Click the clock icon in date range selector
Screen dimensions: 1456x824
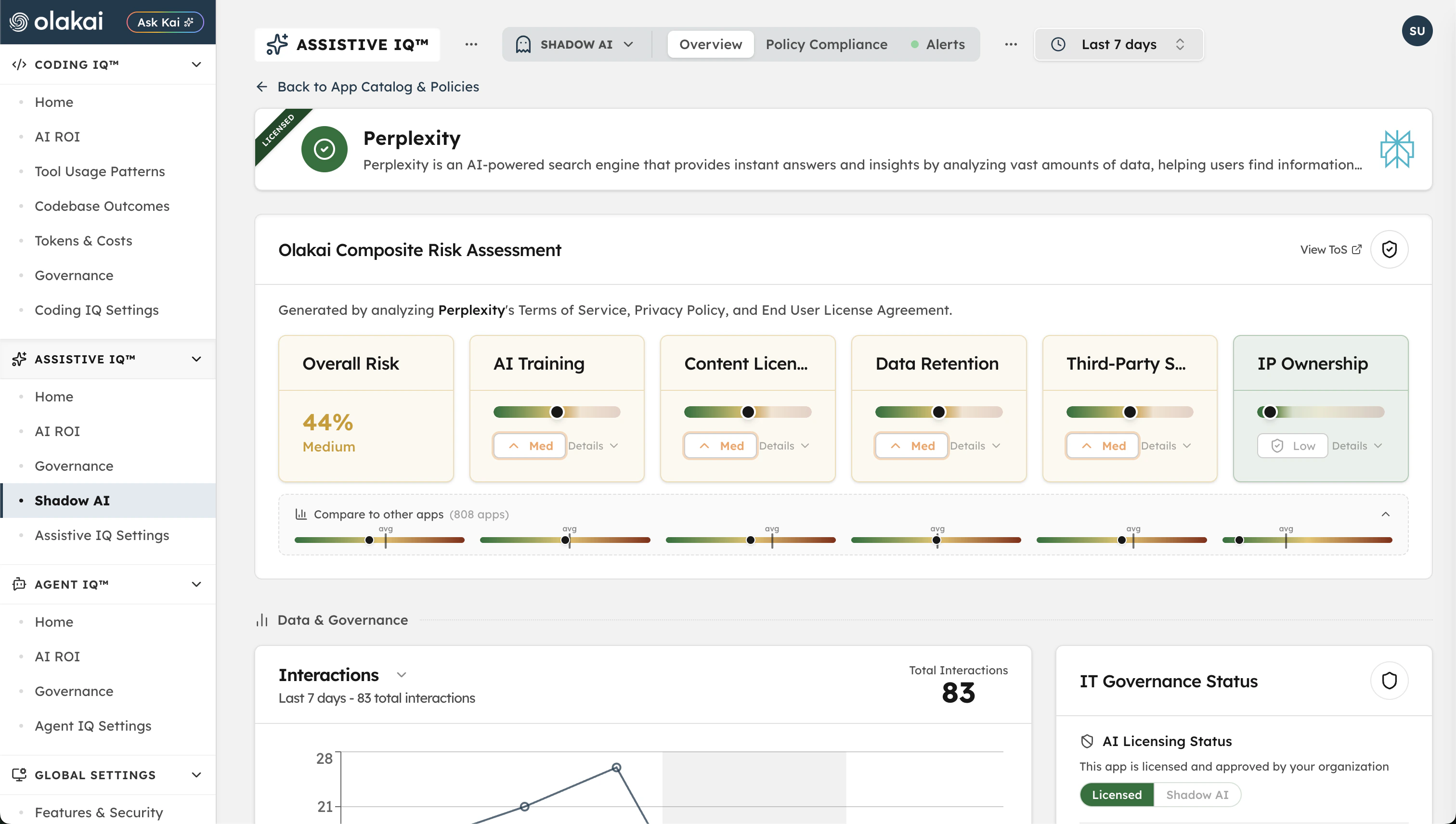click(x=1058, y=44)
